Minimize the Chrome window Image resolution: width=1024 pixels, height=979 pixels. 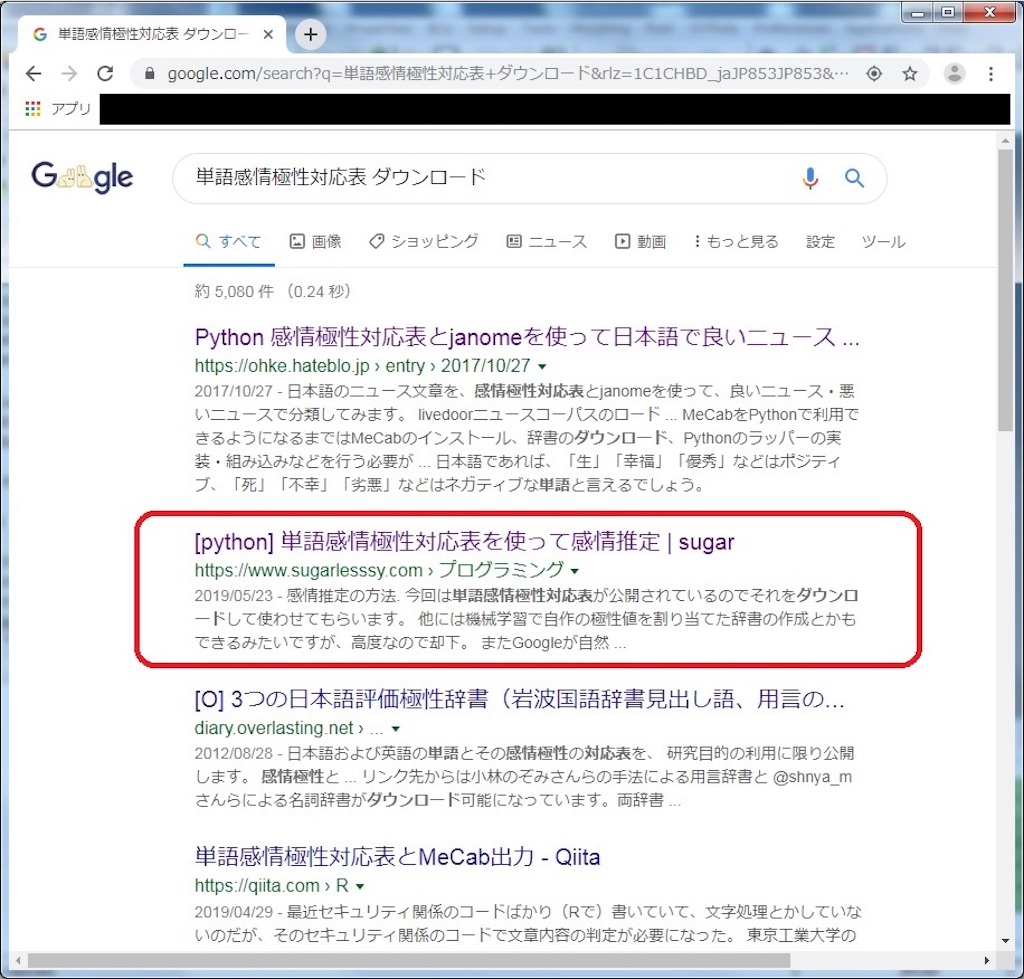point(918,12)
